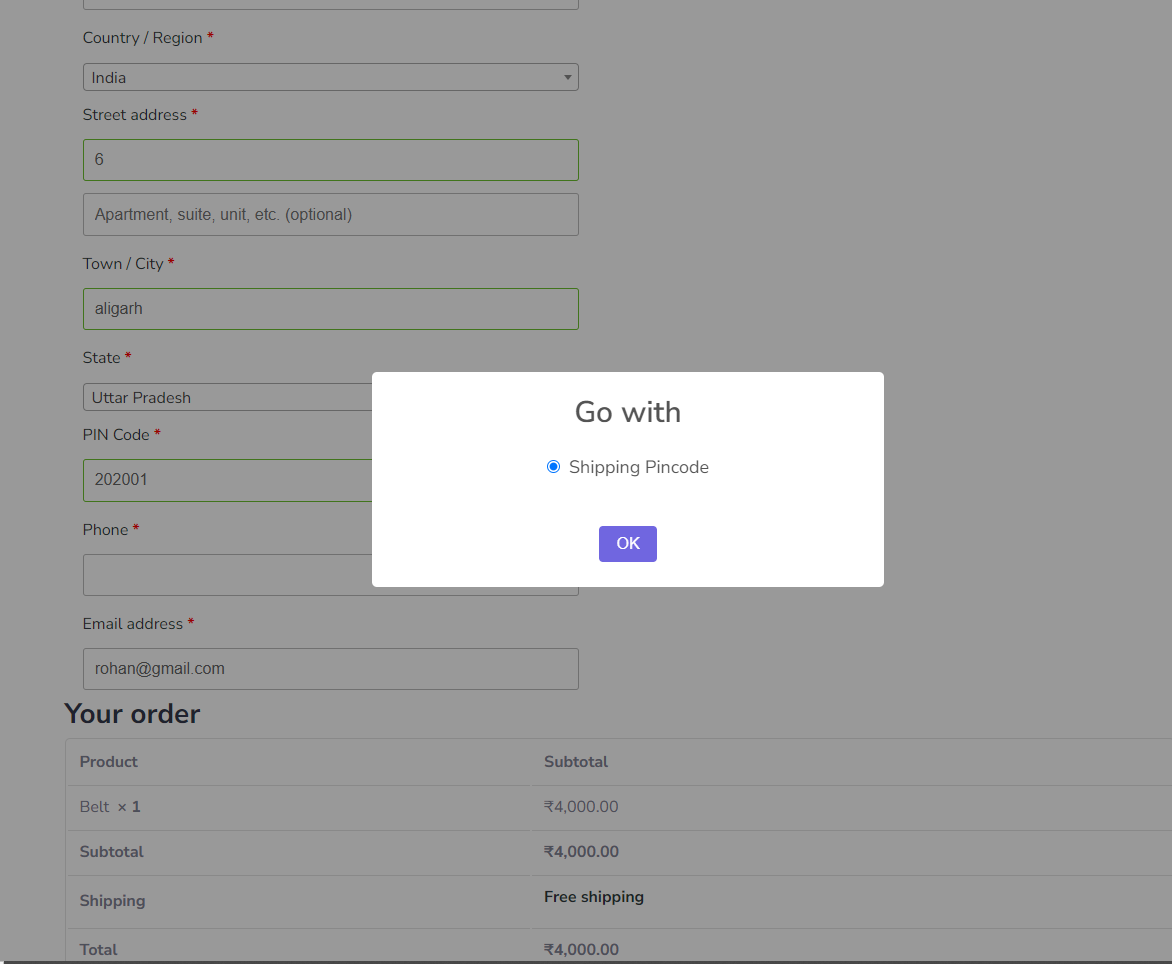Select the Town / City field with aligarh
The image size is (1172, 964).
(x=330, y=308)
